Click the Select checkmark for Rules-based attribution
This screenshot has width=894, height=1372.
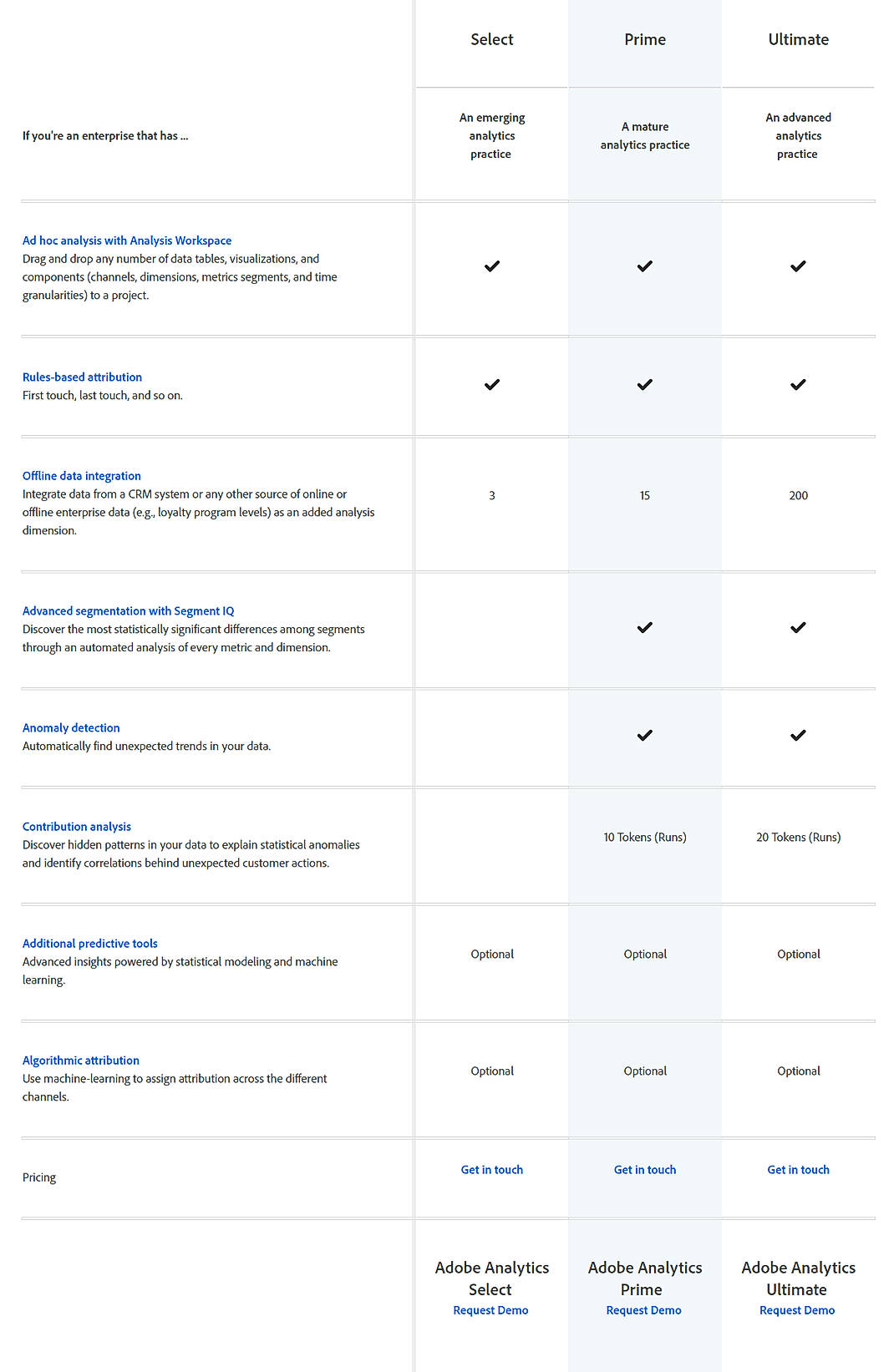491,385
